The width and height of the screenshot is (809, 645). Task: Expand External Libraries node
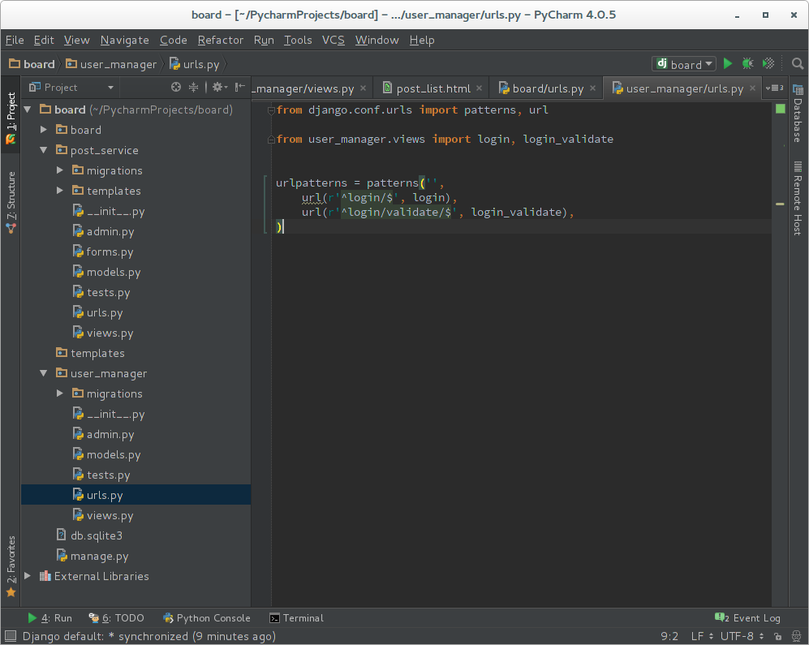(28, 576)
